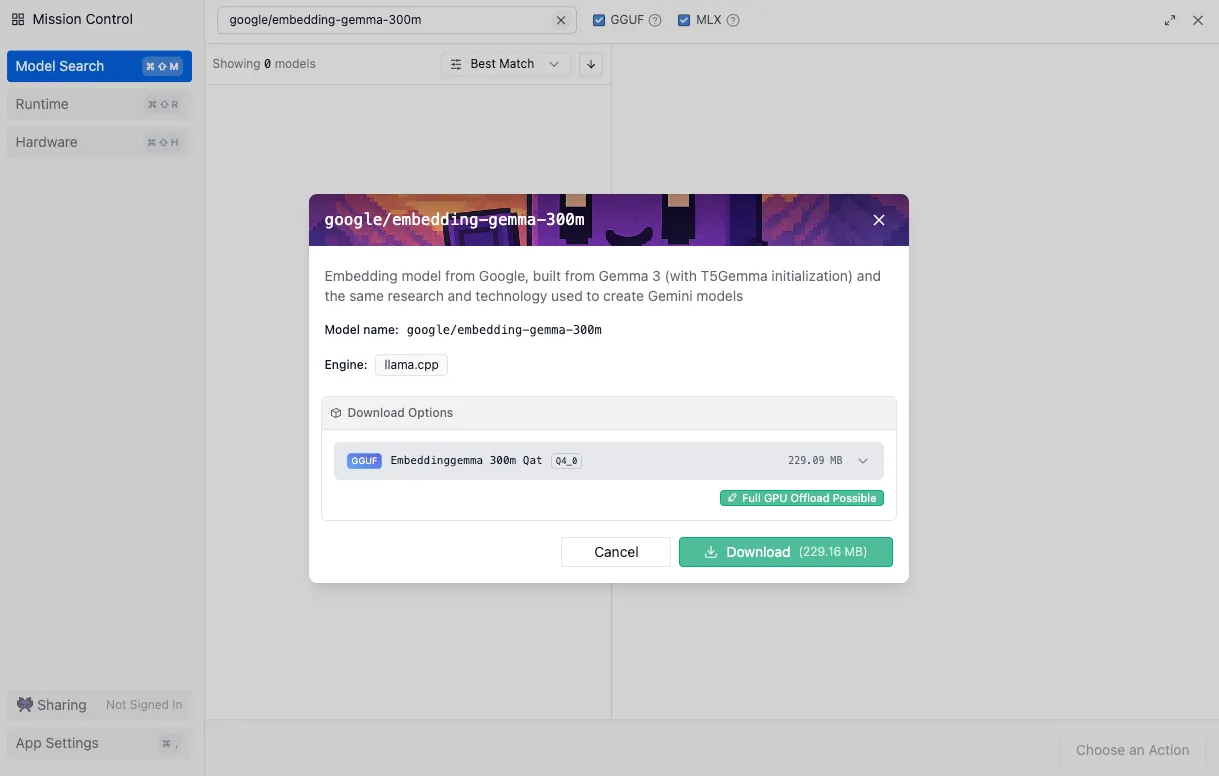Open the Runtime section

(99, 104)
